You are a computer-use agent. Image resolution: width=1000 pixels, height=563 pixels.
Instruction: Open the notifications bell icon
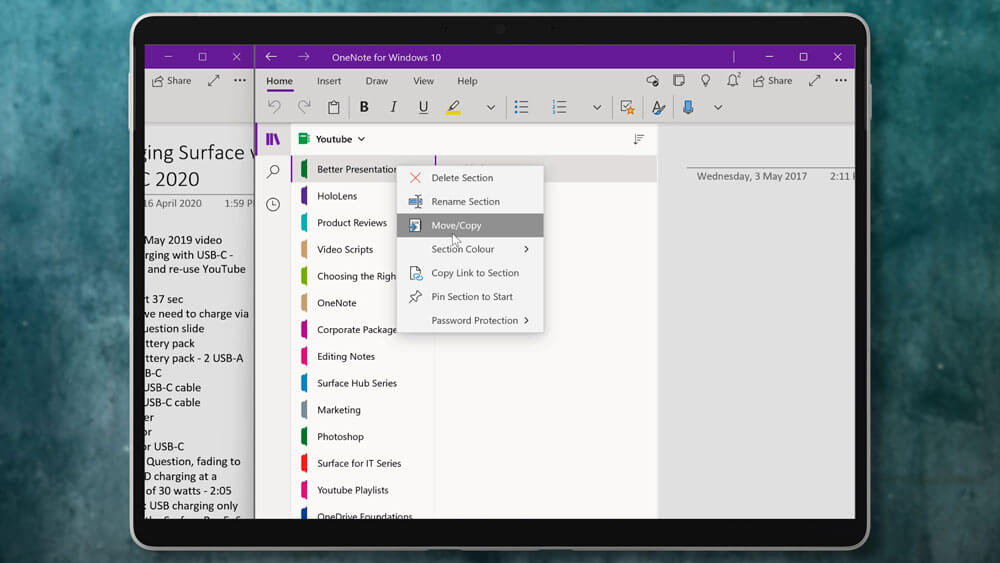coord(733,81)
